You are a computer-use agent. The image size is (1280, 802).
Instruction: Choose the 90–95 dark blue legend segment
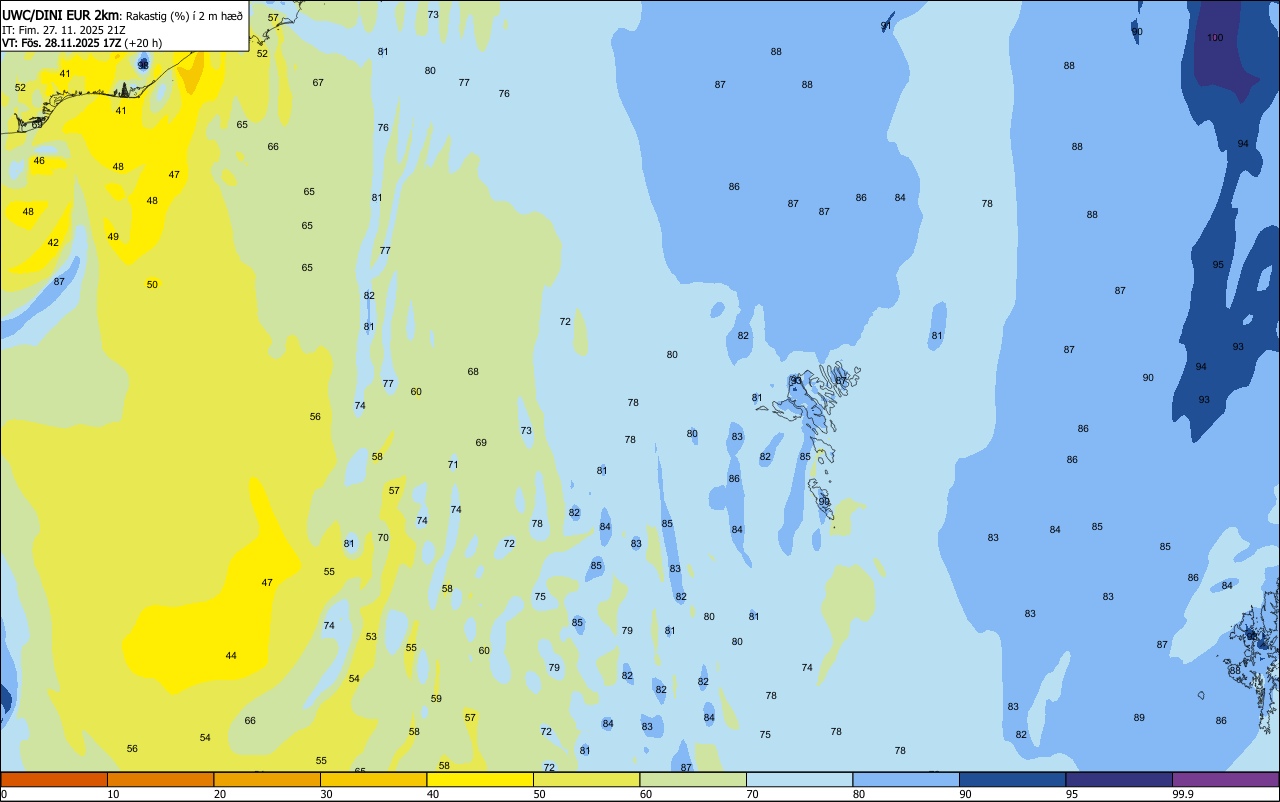pos(1012,779)
